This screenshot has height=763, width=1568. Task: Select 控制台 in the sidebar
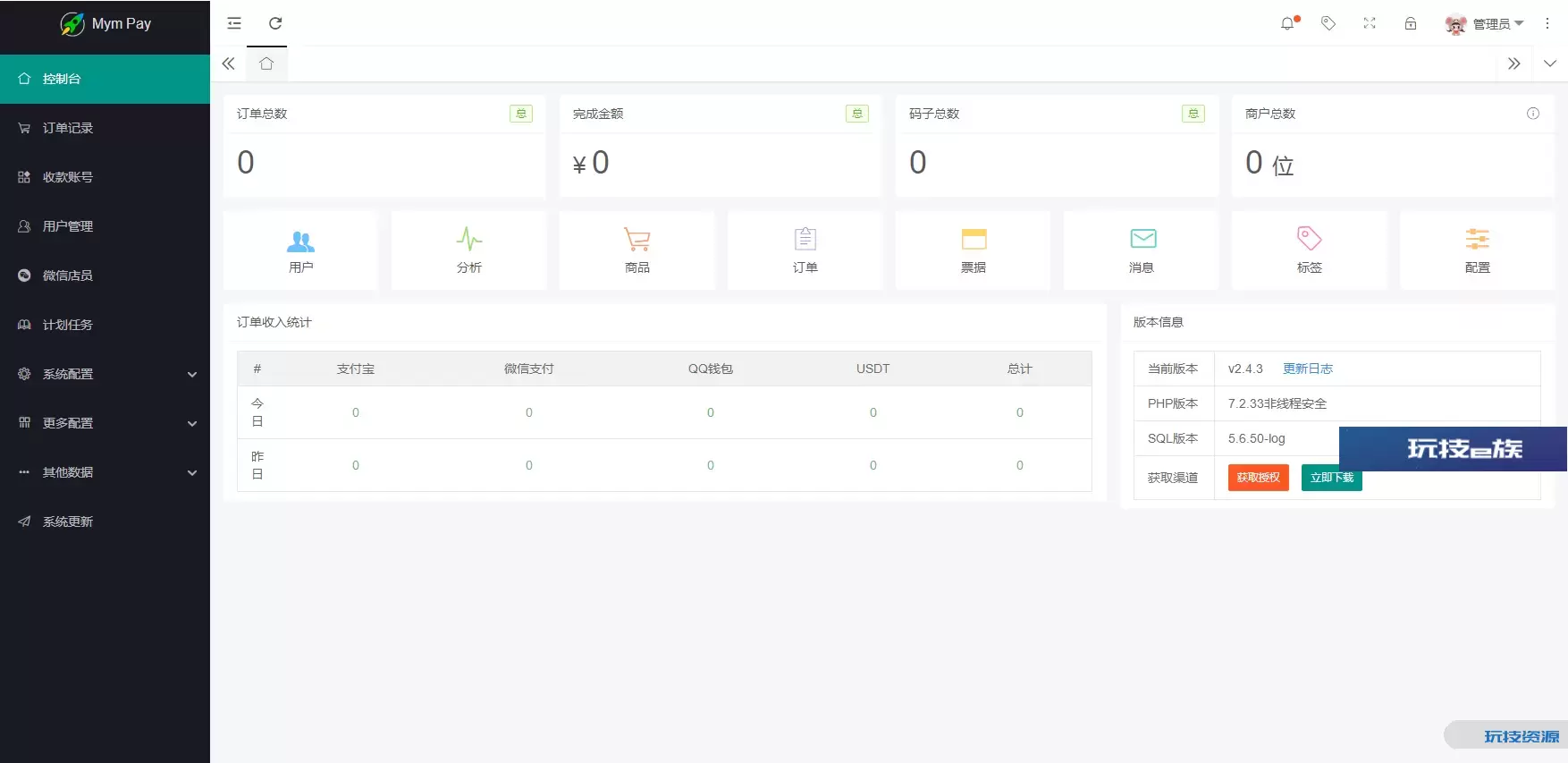[x=105, y=79]
